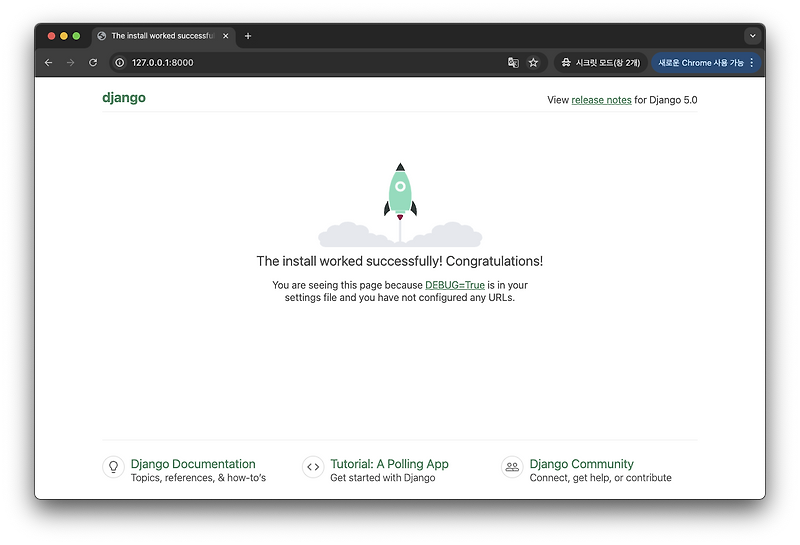View site information icon in address bar
The image size is (800, 545).
click(119, 63)
